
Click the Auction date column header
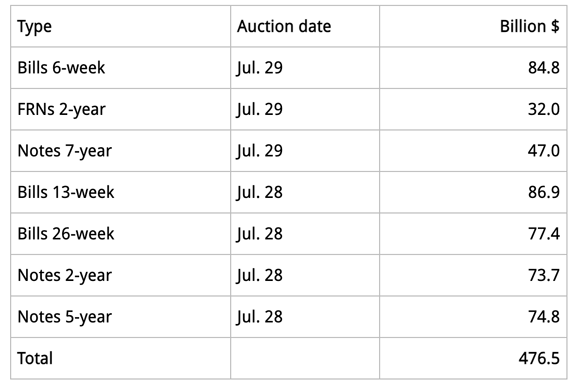(284, 26)
